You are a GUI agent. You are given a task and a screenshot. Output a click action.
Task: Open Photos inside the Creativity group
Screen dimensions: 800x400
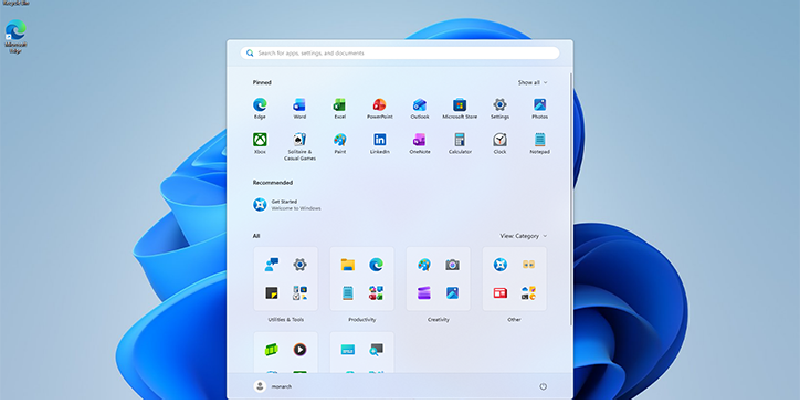[452, 293]
